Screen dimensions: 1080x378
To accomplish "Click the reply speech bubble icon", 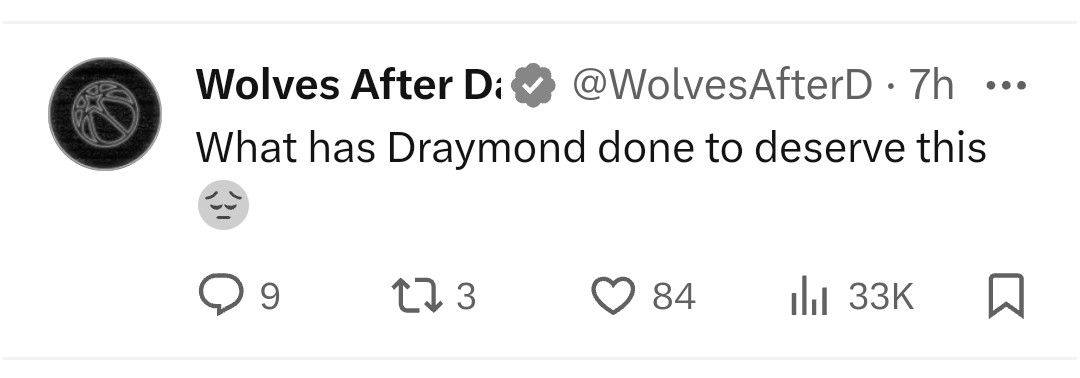I will [221, 295].
